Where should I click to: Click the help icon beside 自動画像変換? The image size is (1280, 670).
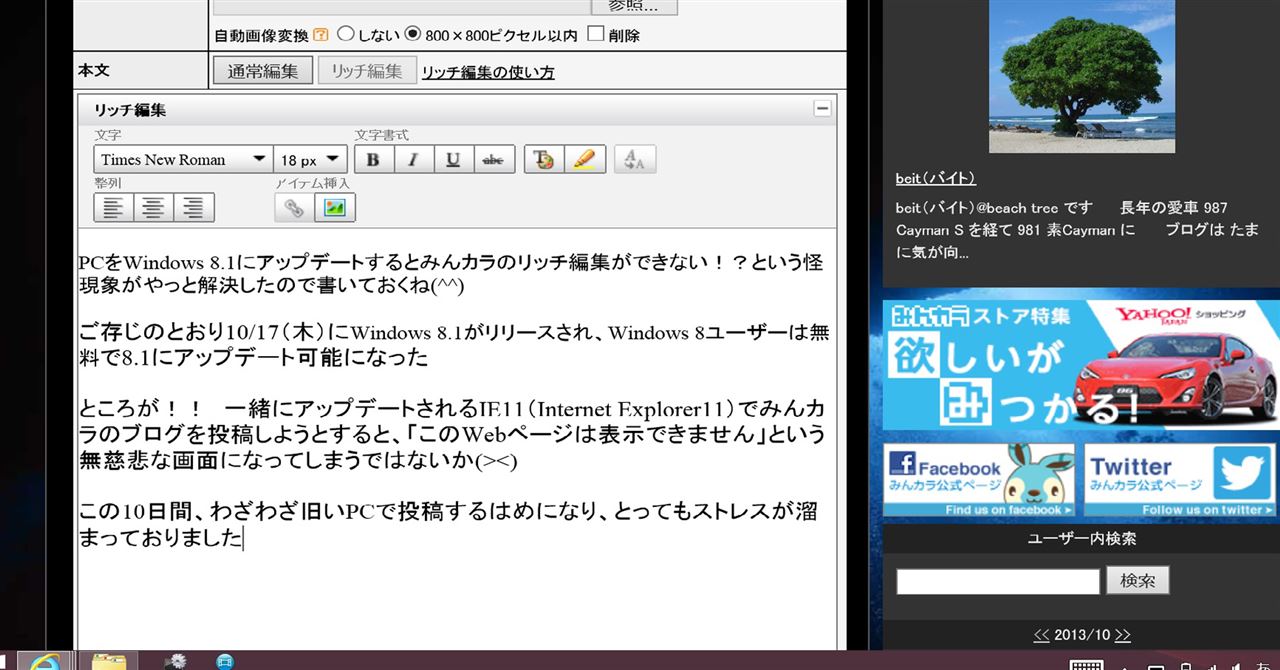click(321, 35)
